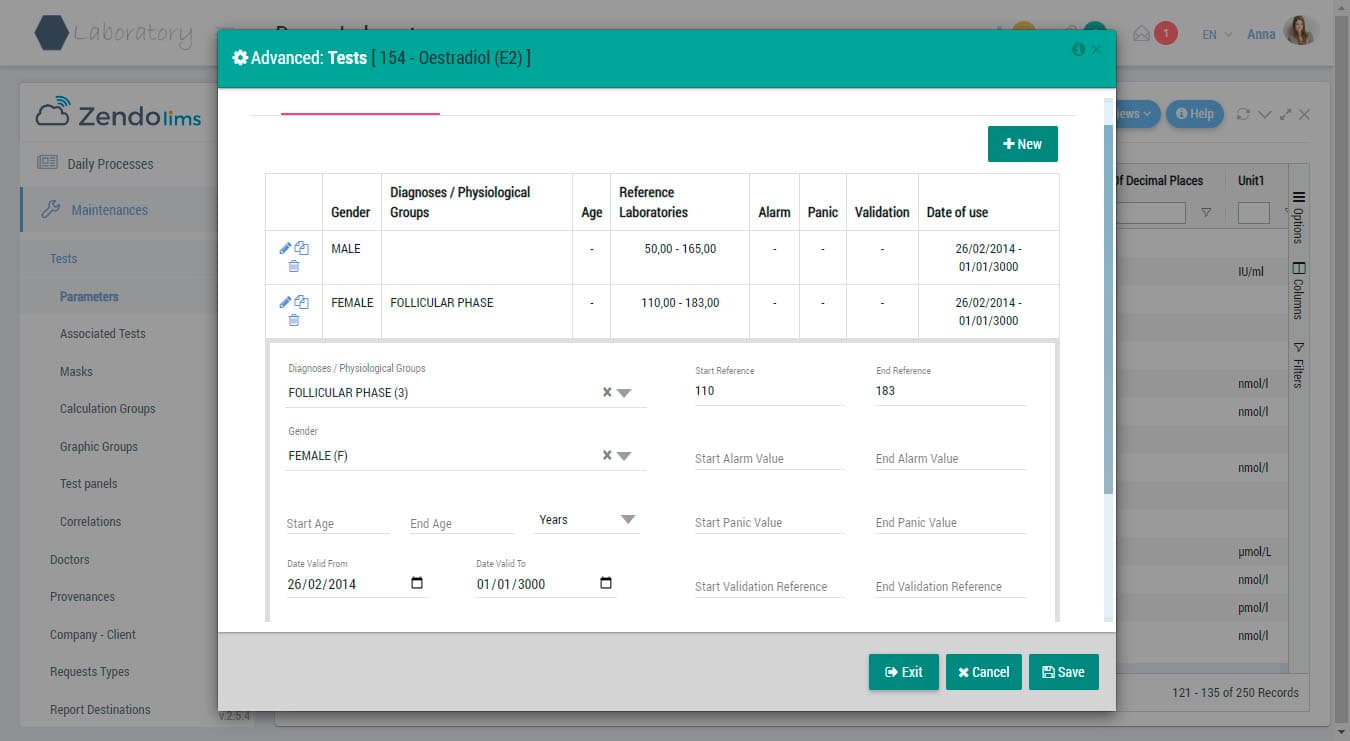
Task: Duplicate the MALE reference row with copy icon
Action: tap(301, 248)
